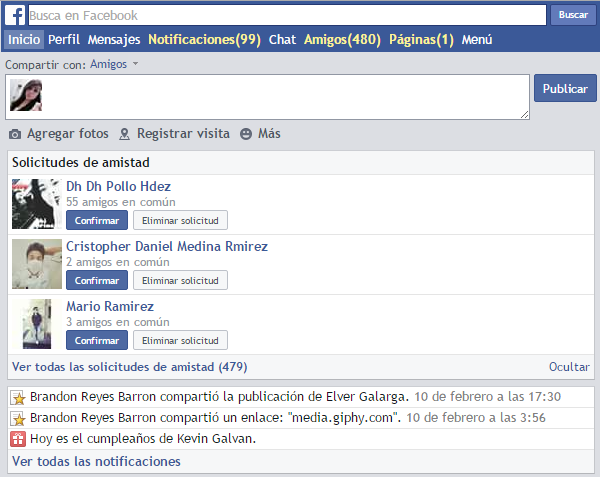Click the Facebook logo icon
The width and height of the screenshot is (600, 477).
(15, 15)
